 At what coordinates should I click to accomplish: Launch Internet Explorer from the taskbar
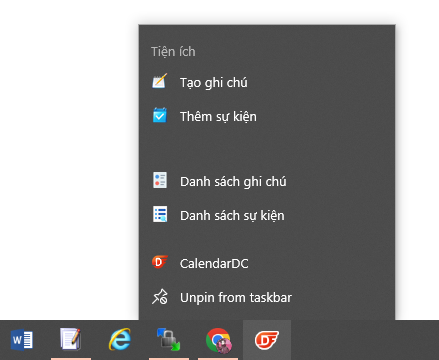coord(120,340)
